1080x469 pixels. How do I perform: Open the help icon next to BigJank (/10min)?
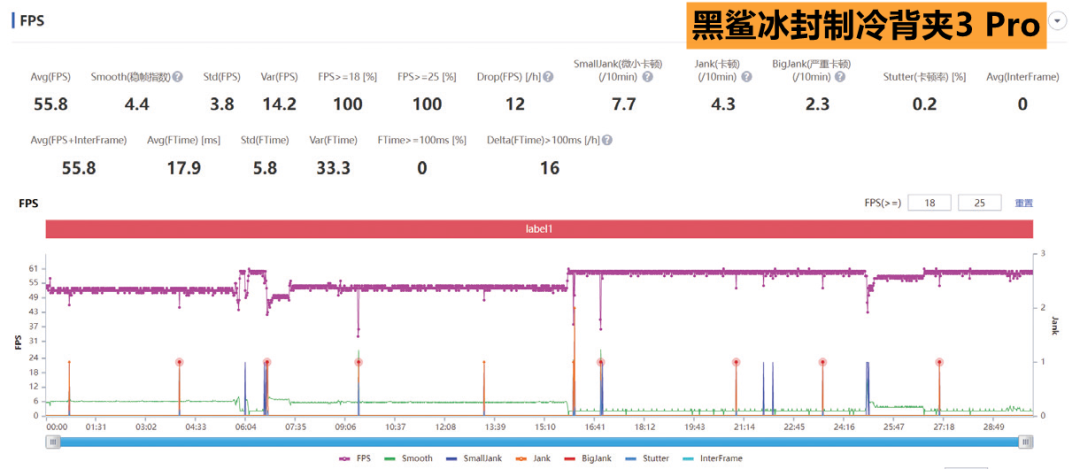point(839,77)
